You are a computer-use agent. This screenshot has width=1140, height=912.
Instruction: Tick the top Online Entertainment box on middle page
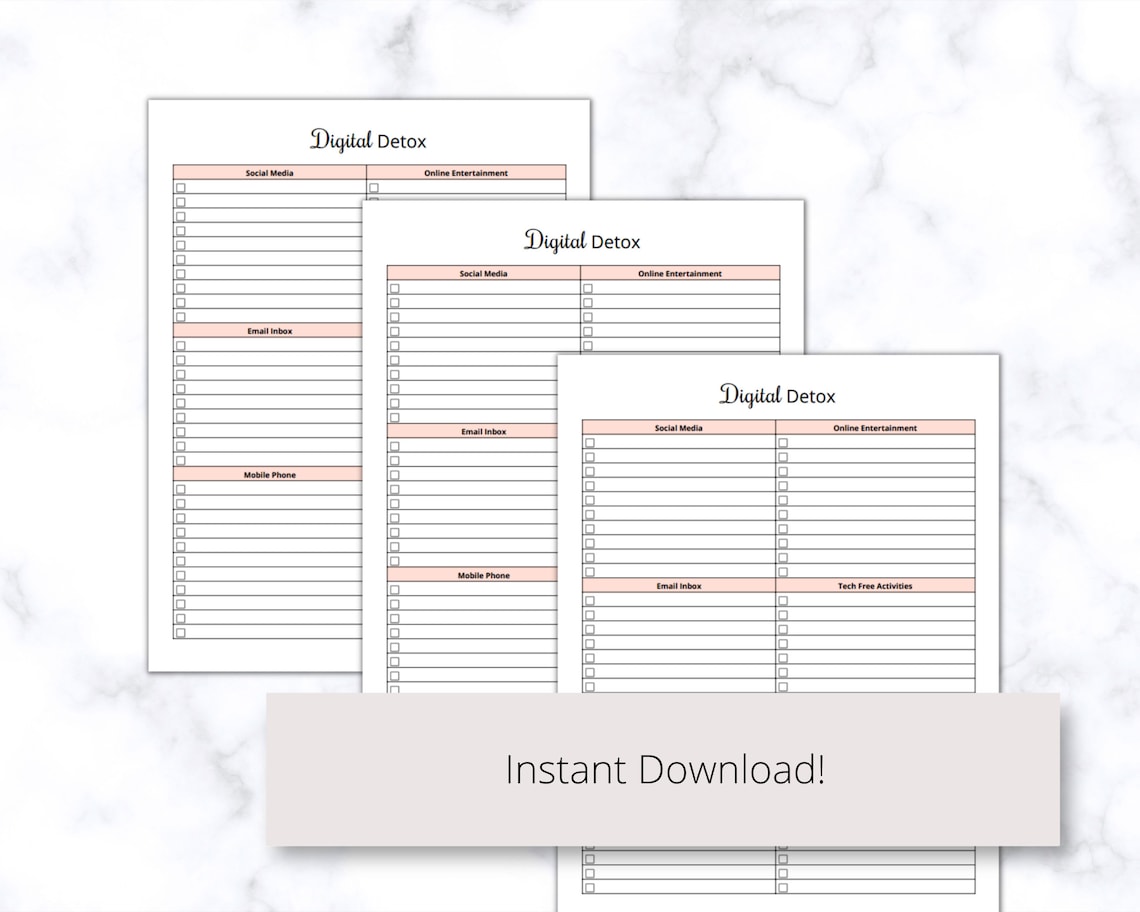coord(586,286)
